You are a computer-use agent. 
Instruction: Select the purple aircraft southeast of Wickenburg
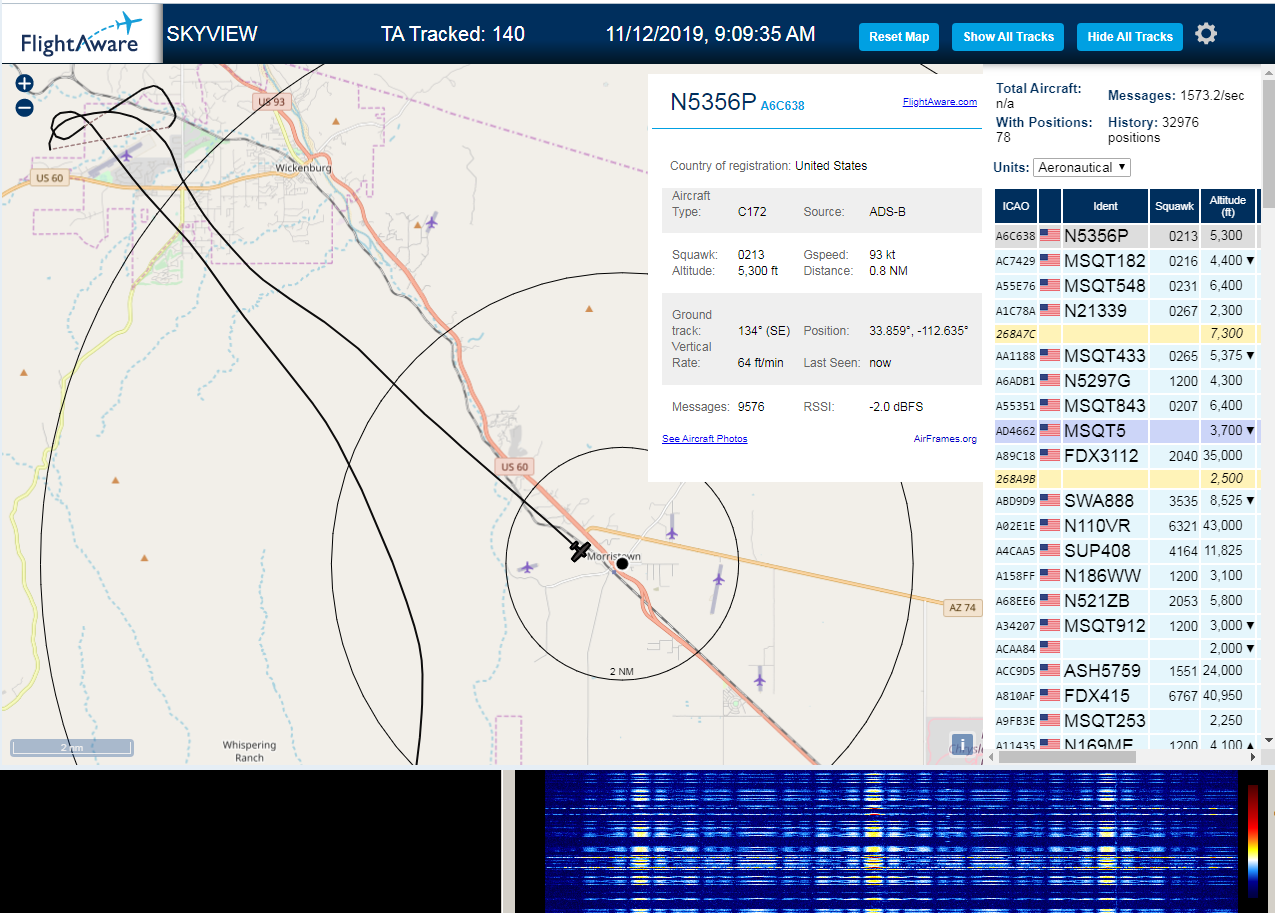pyautogui.click(x=431, y=222)
